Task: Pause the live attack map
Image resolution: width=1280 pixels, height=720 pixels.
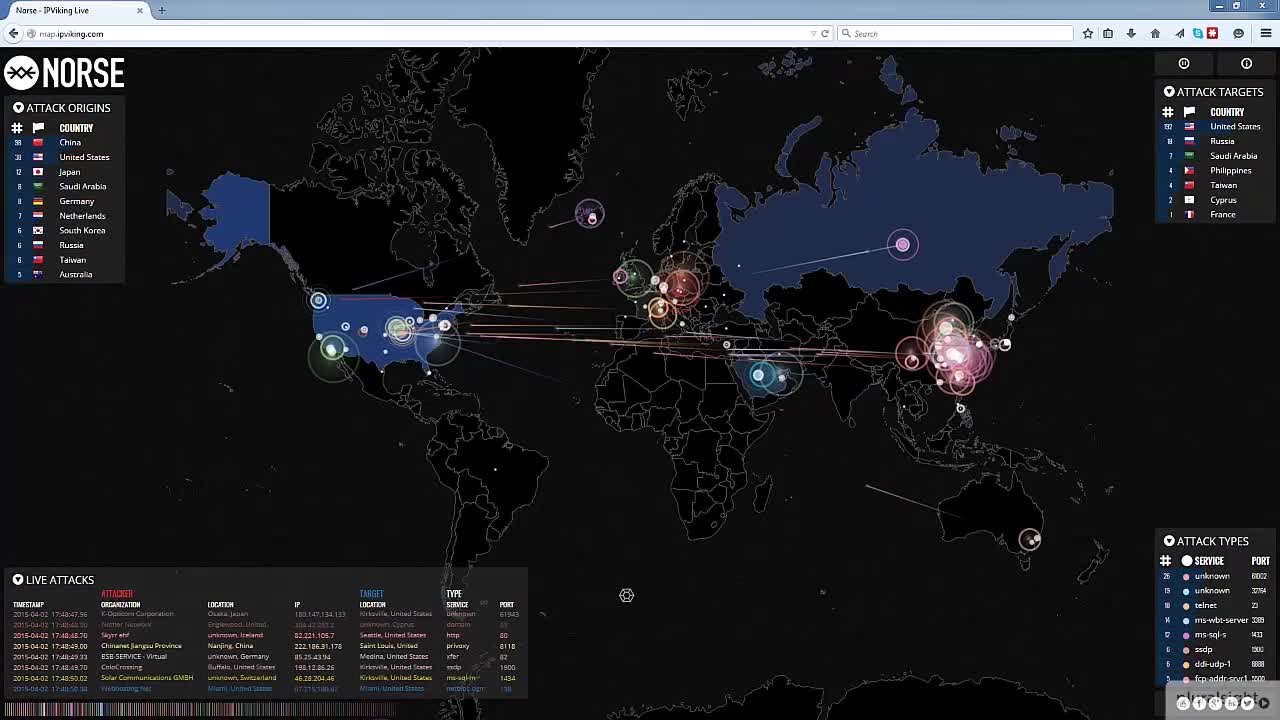Action: pos(1184,63)
